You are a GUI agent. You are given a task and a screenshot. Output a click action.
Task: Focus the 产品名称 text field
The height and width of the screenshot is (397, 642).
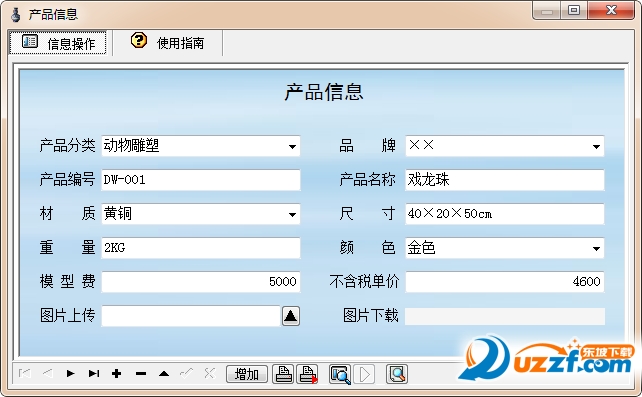tap(505, 180)
